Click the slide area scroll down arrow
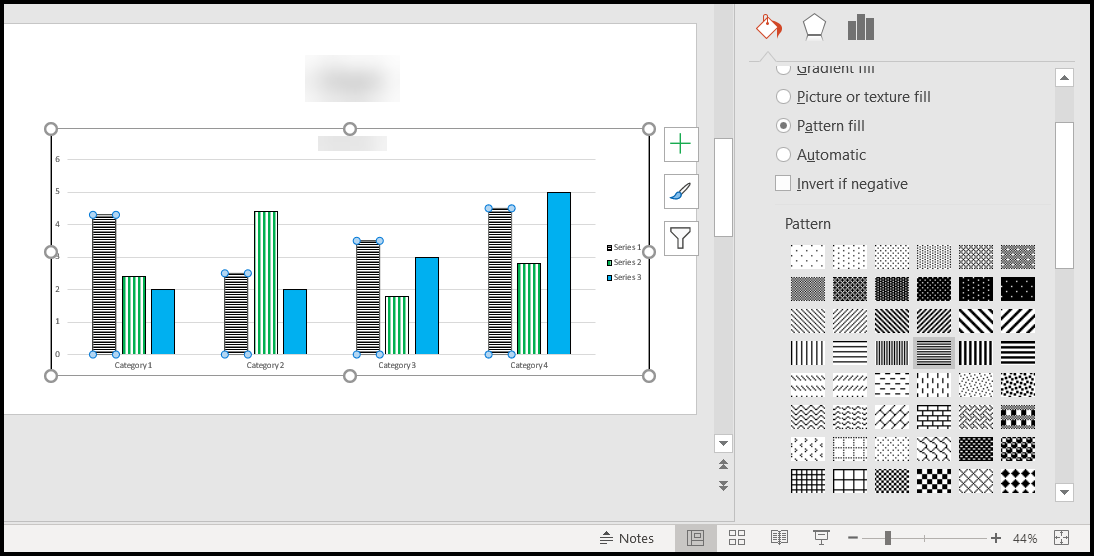Viewport: 1094px width, 556px height. tap(724, 443)
